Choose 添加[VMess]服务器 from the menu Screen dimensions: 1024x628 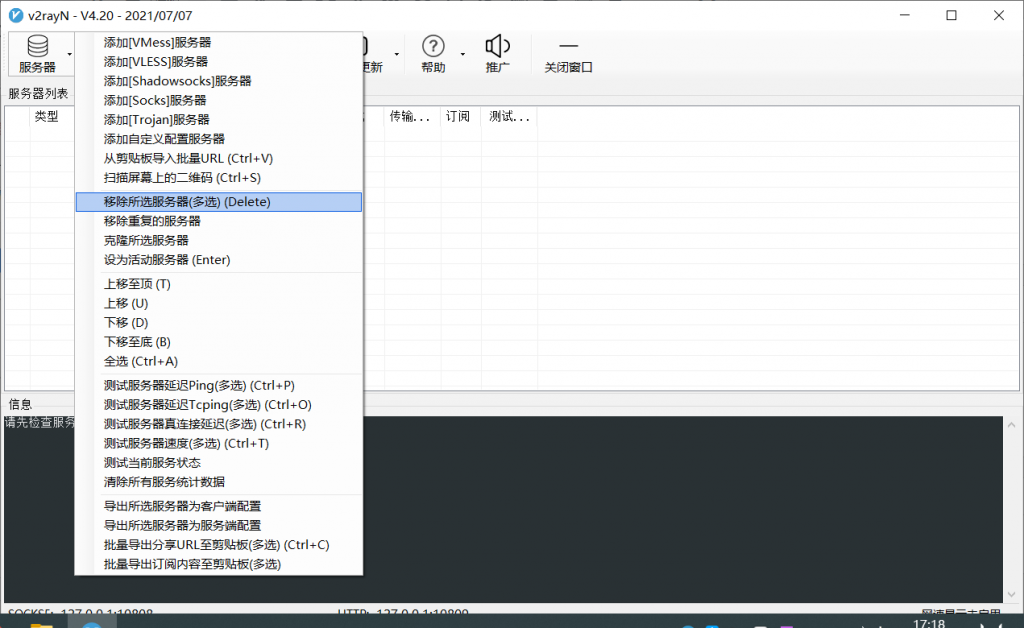click(157, 43)
